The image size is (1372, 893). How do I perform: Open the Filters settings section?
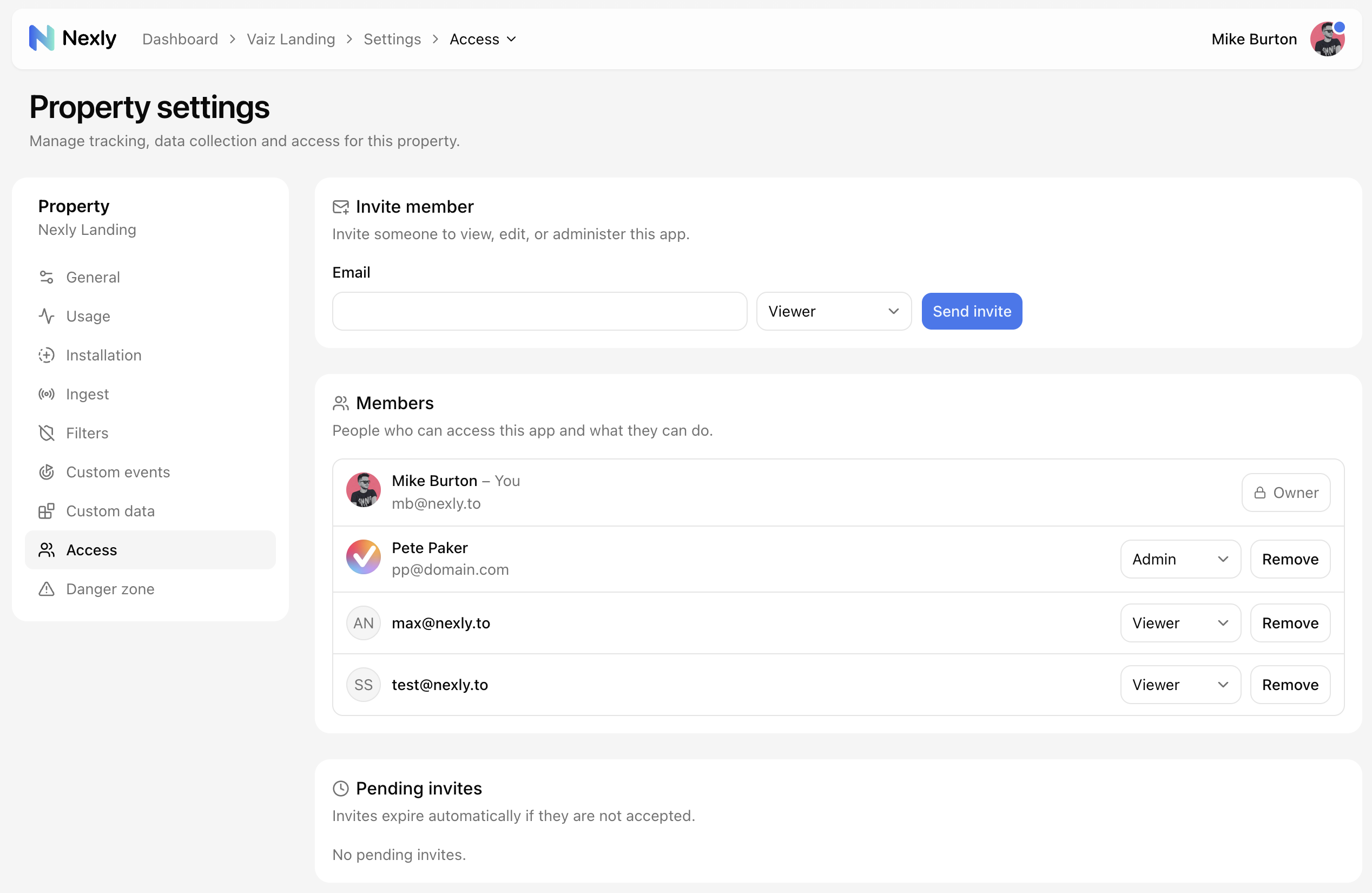coord(150,433)
